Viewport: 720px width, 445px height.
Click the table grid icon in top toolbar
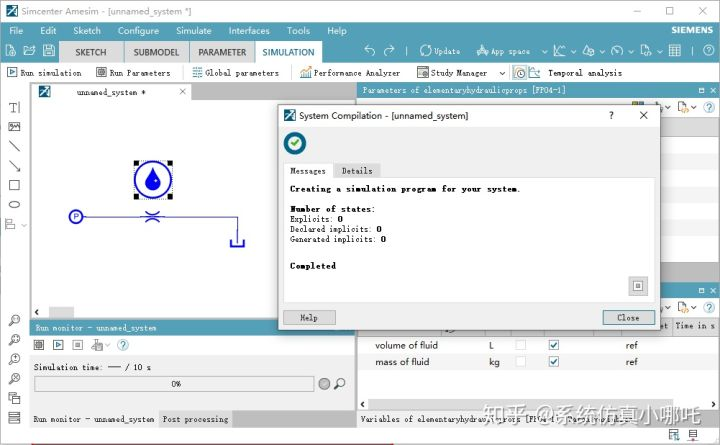point(675,51)
